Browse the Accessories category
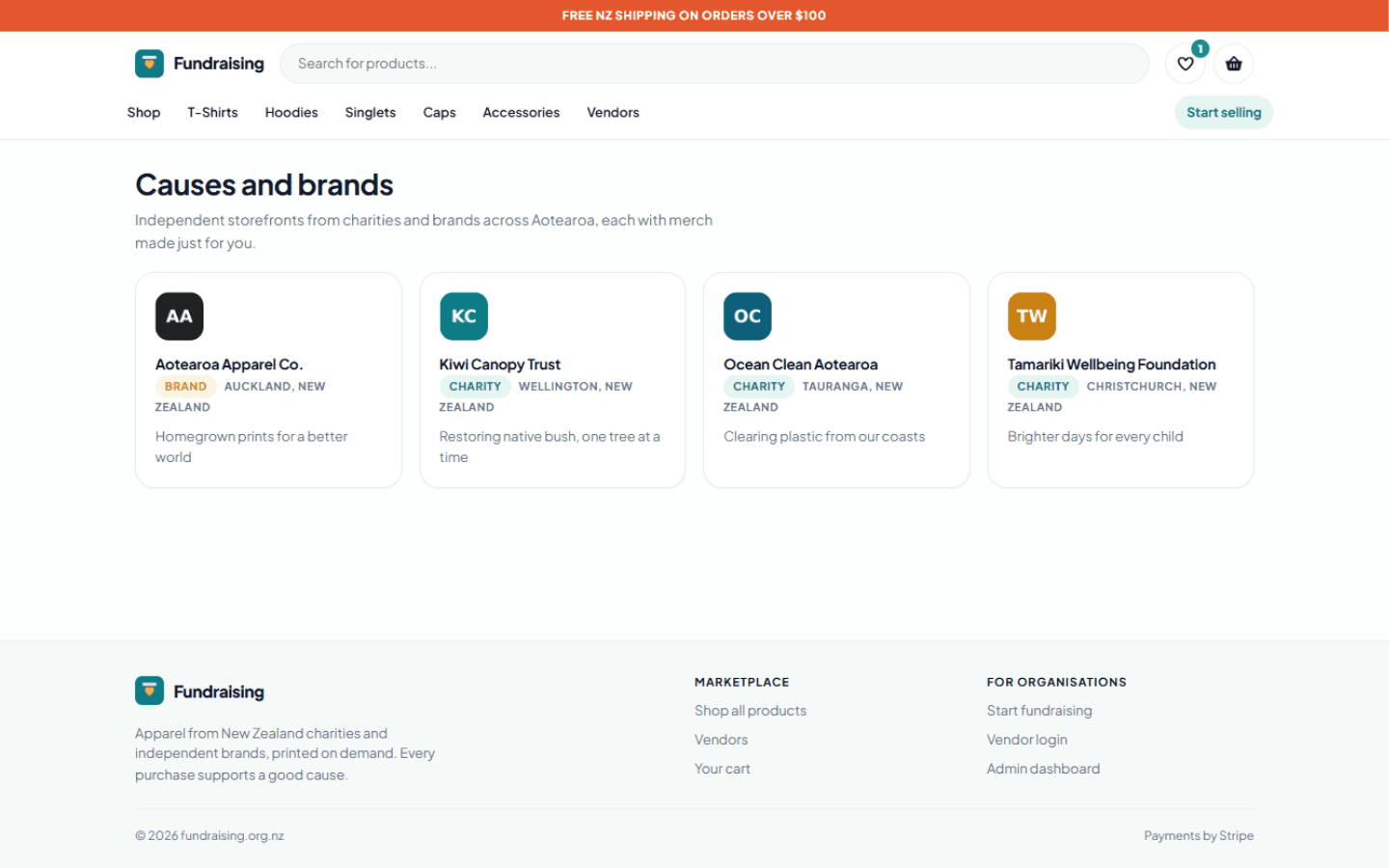The width and height of the screenshot is (1389, 868). click(521, 113)
